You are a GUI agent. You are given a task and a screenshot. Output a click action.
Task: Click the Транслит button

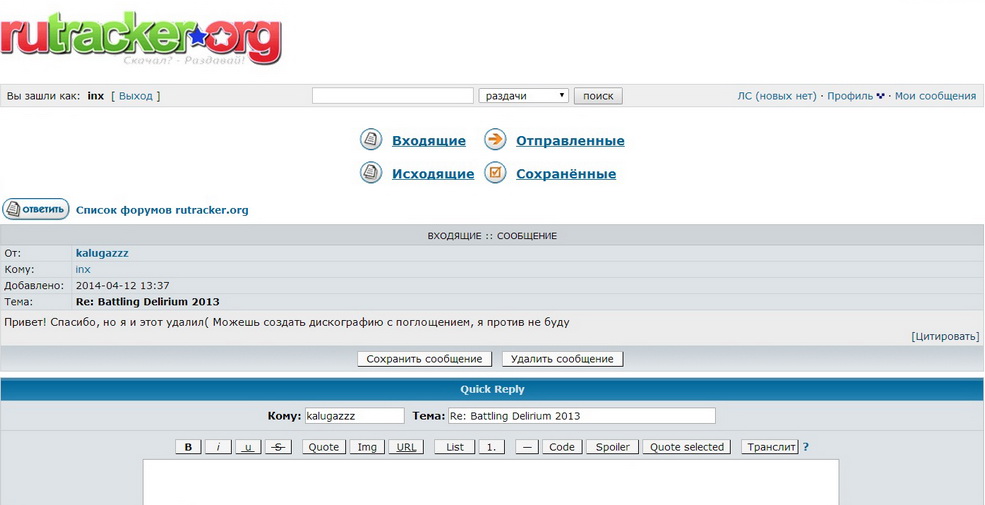pyautogui.click(x=770, y=447)
